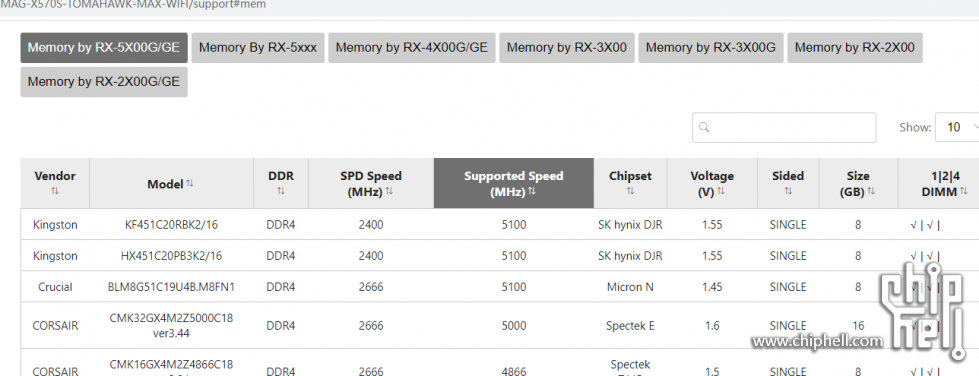Sort by SPD Speed arrows icon
This screenshot has width=979, height=376.
click(x=389, y=191)
